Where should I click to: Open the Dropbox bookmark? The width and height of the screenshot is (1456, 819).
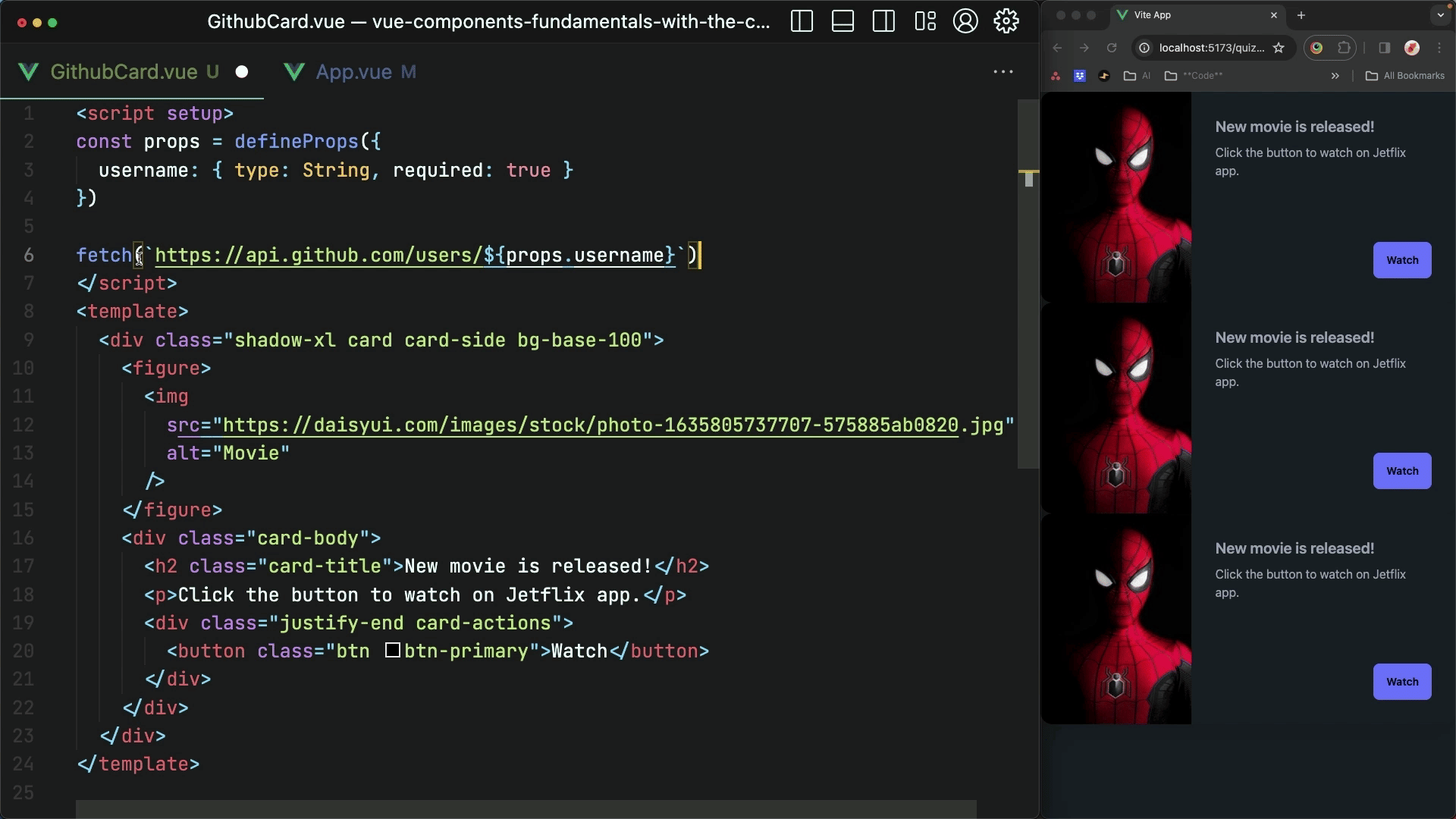pyautogui.click(x=1080, y=76)
